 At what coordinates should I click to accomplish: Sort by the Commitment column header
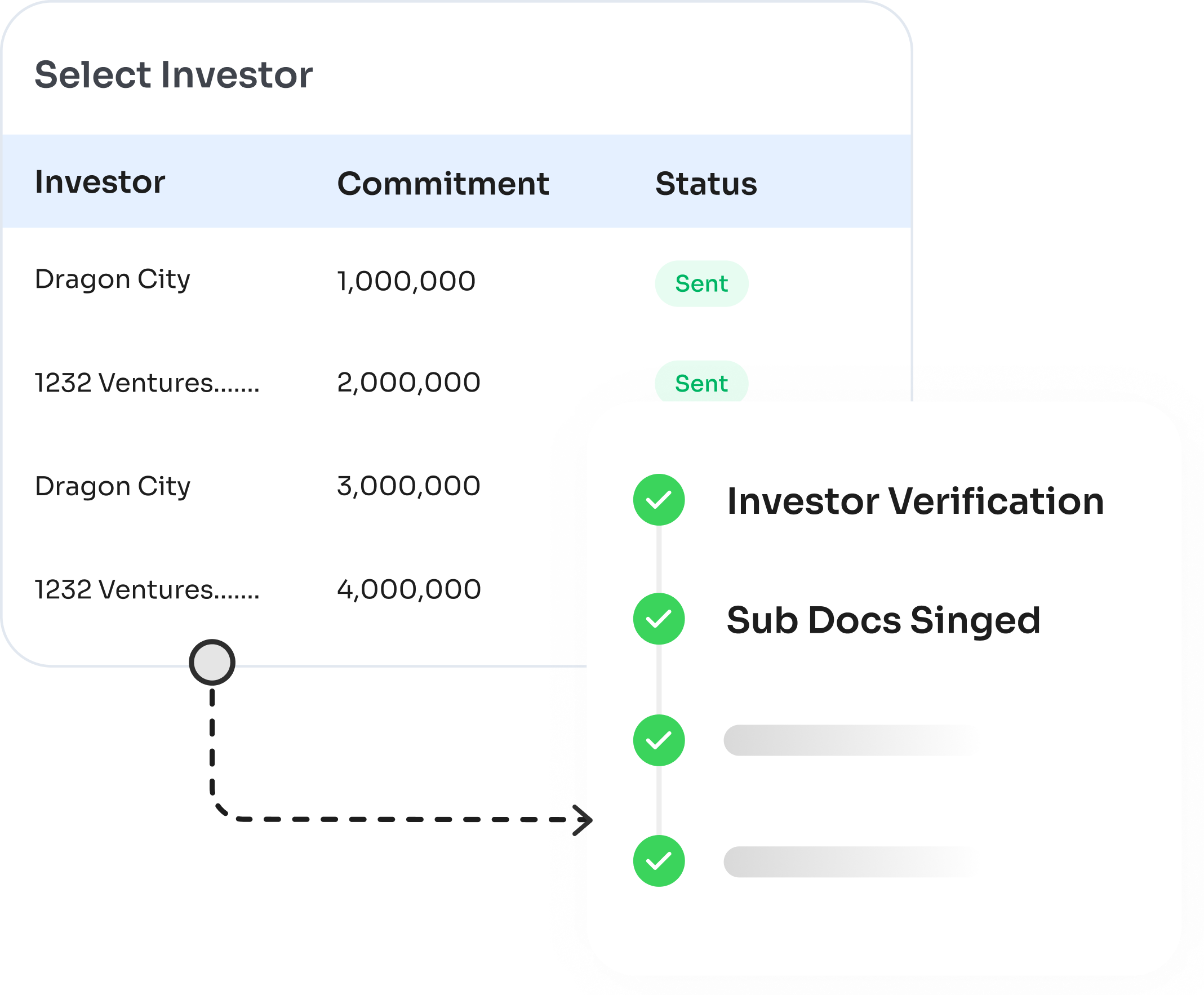click(x=443, y=184)
